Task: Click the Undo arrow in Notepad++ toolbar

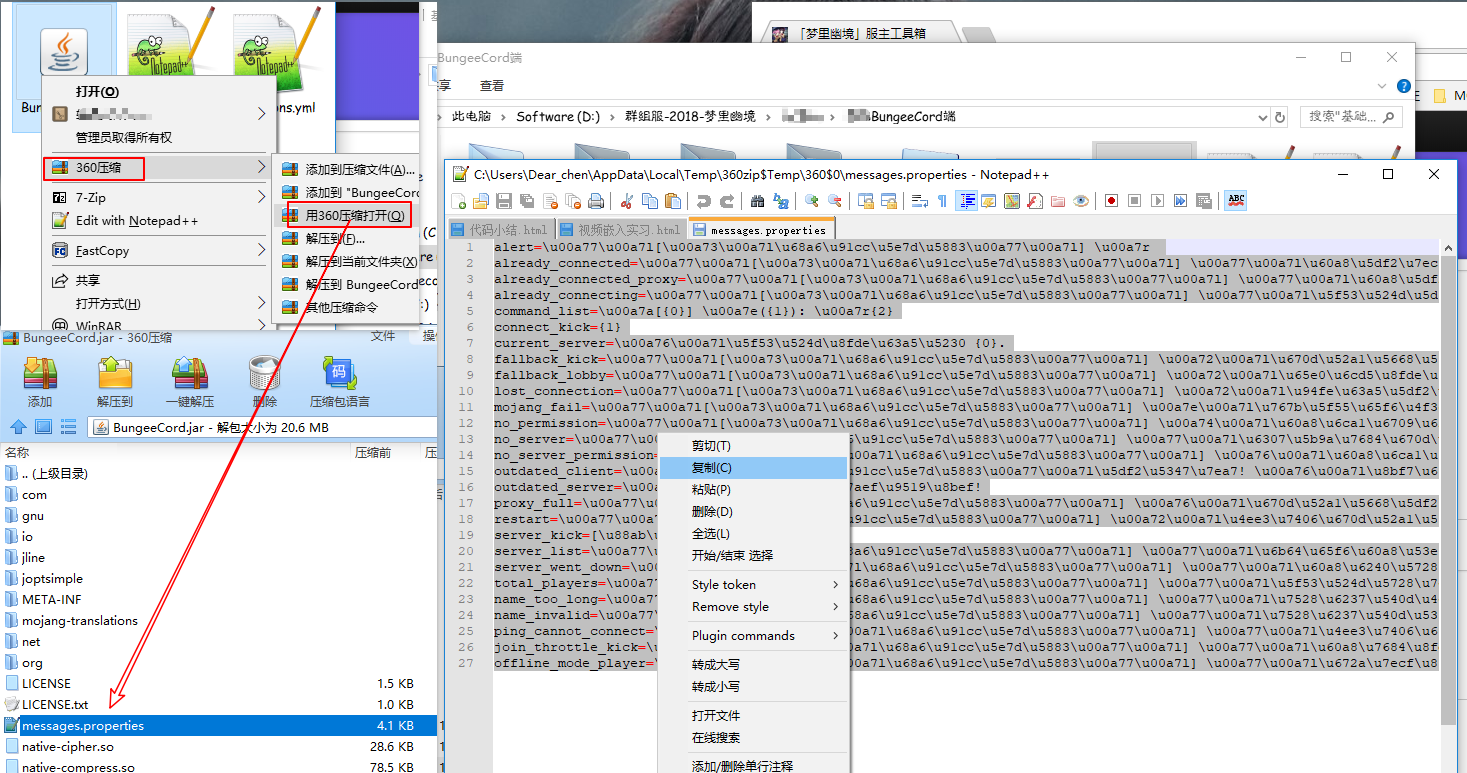Action: coord(703,201)
